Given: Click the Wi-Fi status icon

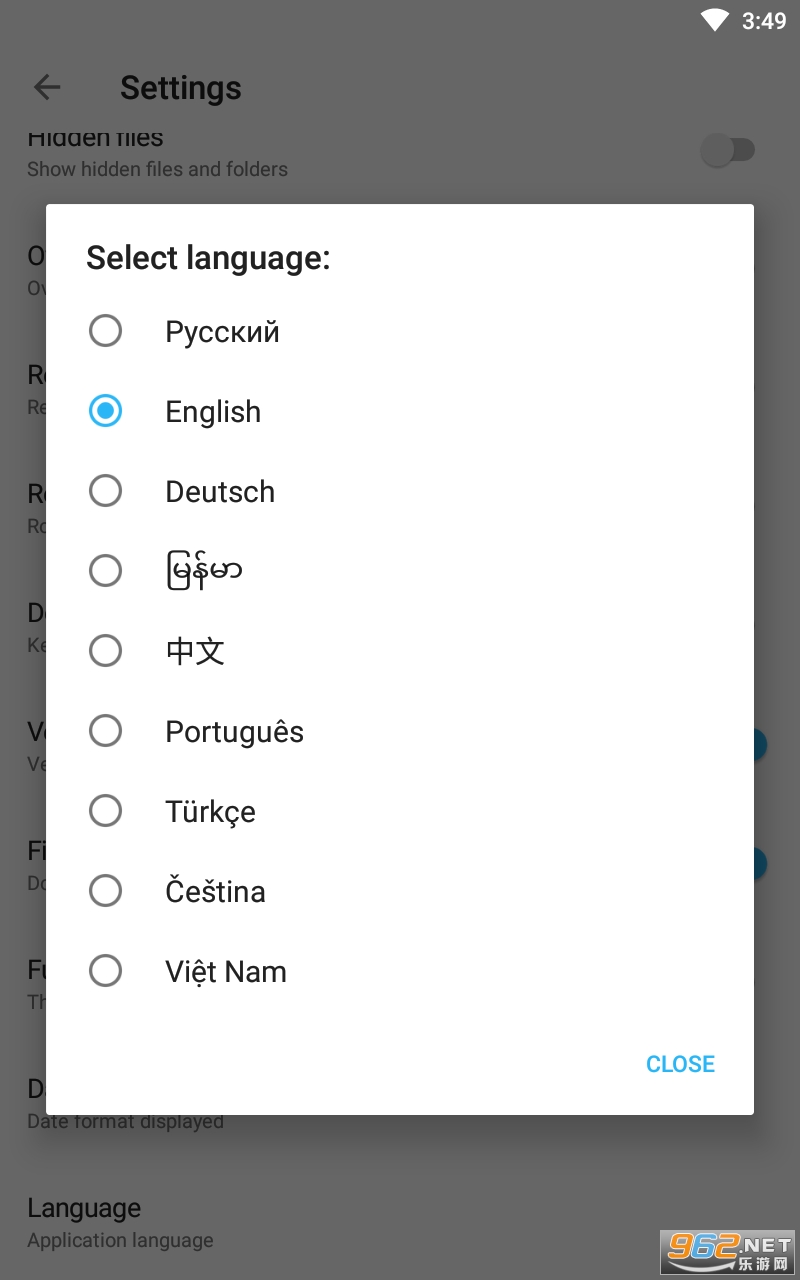Looking at the screenshot, I should tap(714, 20).
